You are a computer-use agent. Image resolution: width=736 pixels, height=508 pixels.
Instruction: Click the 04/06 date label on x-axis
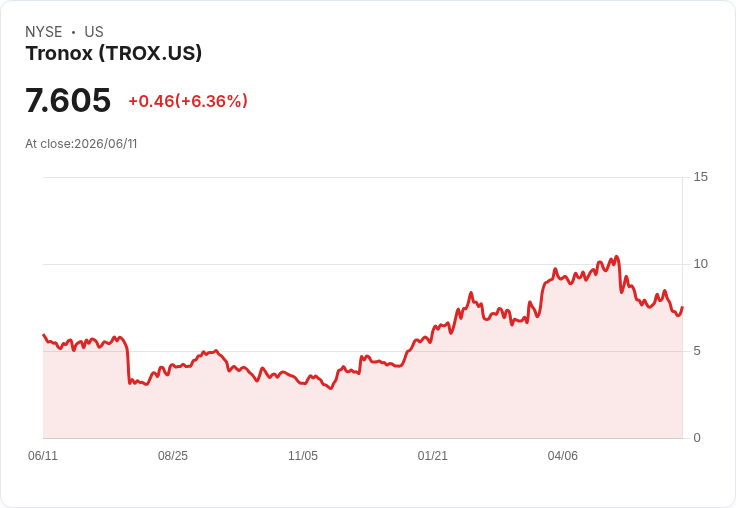pos(562,455)
